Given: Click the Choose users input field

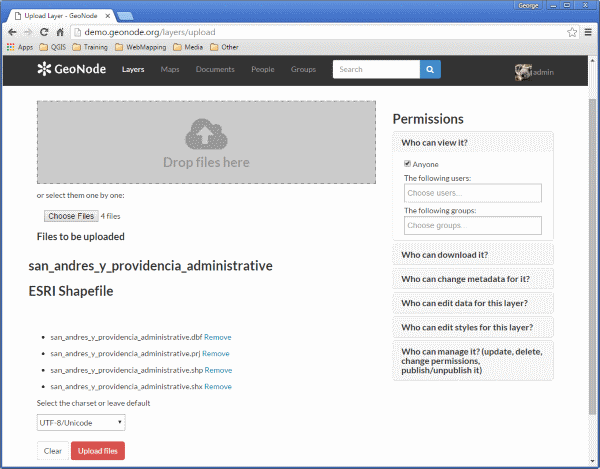Looking at the screenshot, I should click(x=473, y=193).
